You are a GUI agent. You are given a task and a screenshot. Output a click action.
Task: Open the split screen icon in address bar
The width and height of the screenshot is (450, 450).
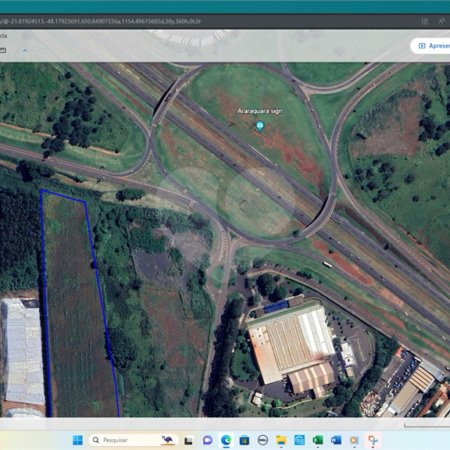[425, 21]
